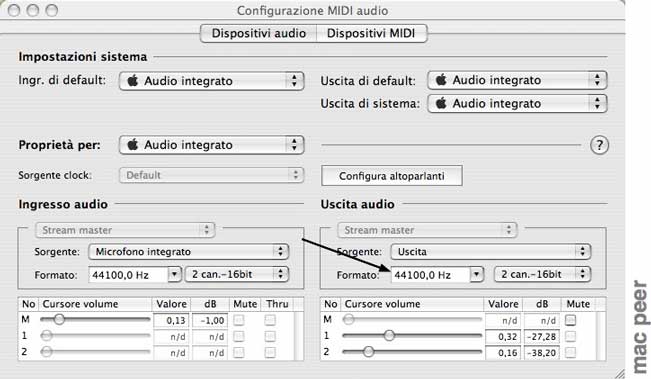This screenshot has height=379, width=651.
Task: Open the Uscita source dropdown
Action: [x=490, y=252]
